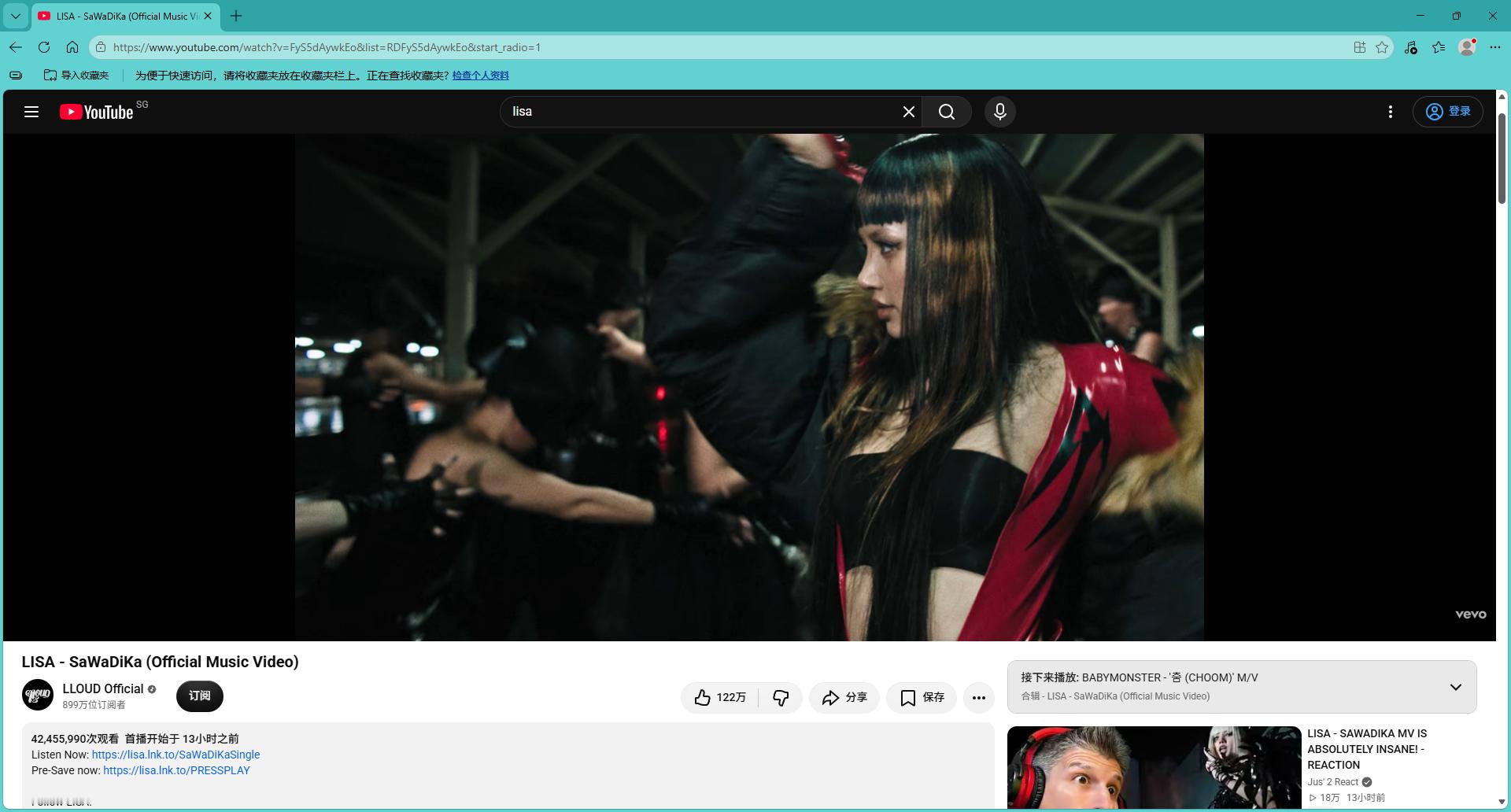
Task: Subscribe via the 订阅 button
Action: pos(200,696)
